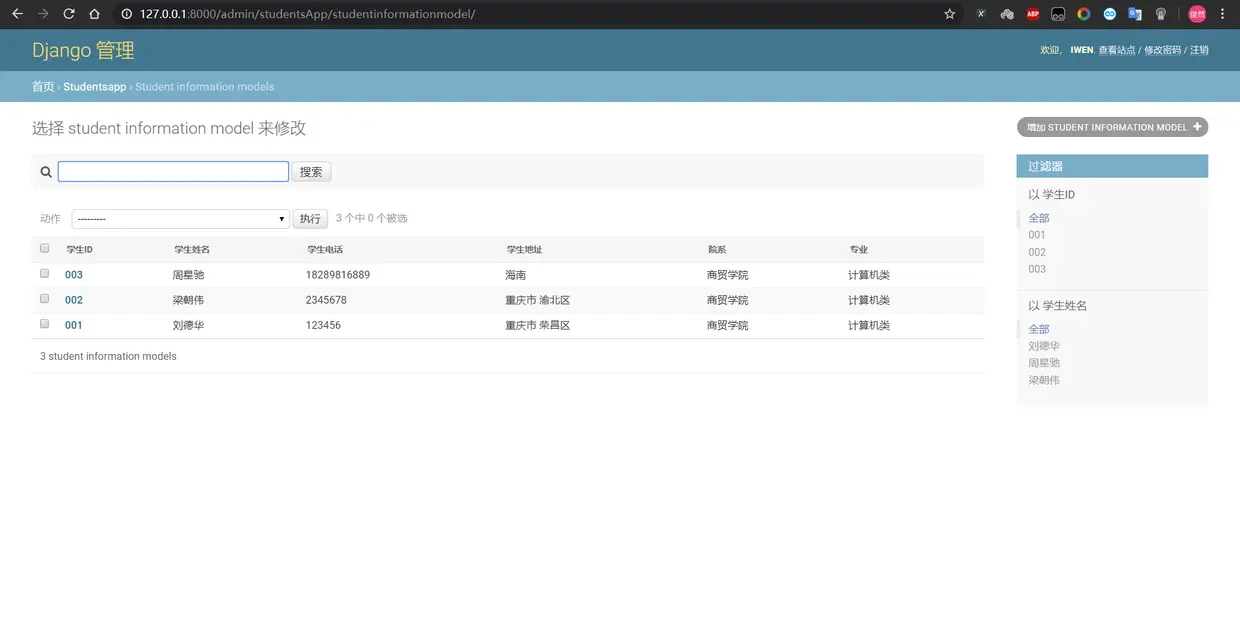Sort by 学生电话 column header
This screenshot has width=1240, height=637.
(x=325, y=249)
